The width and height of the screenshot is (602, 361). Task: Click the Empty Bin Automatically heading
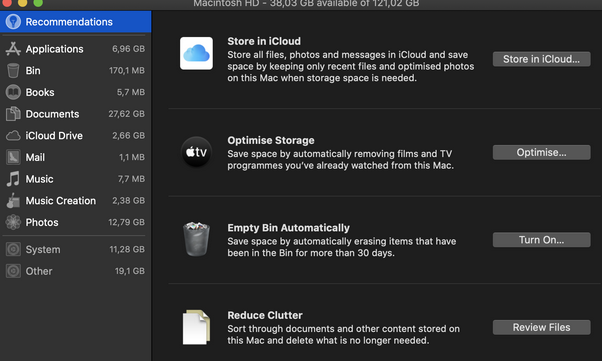[x=288, y=228]
